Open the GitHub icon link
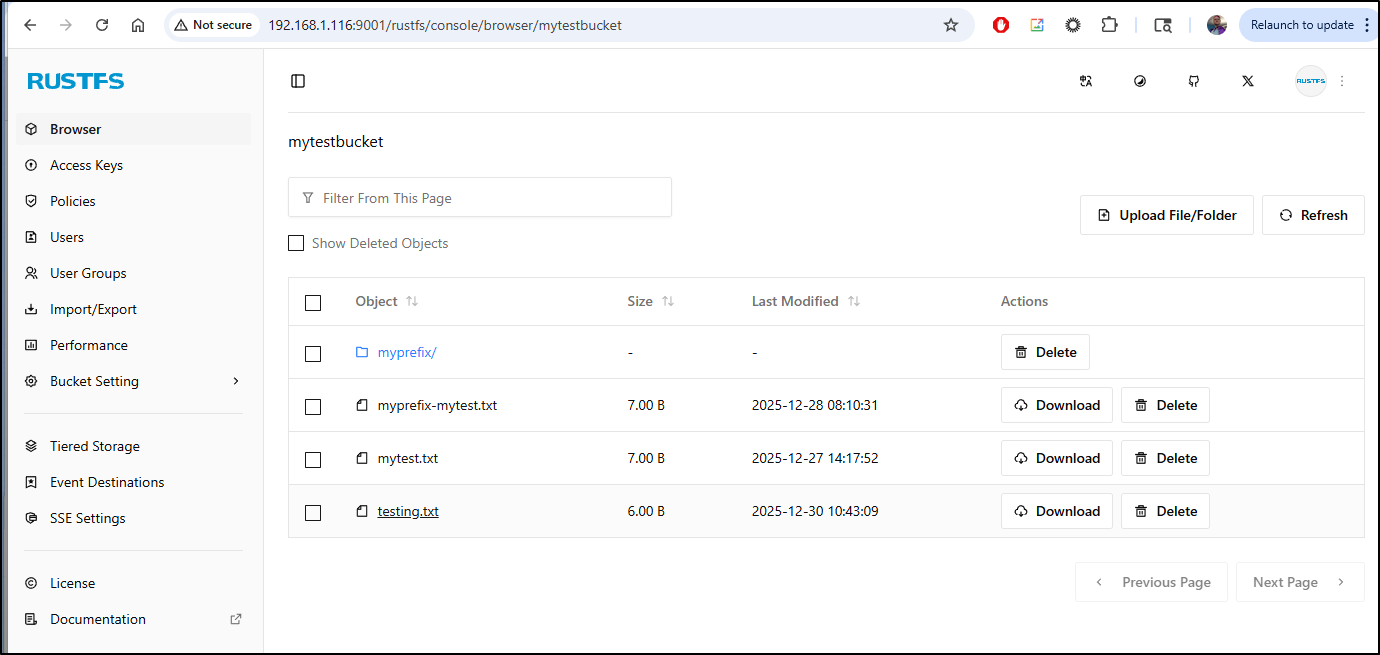1380x655 pixels. click(x=1194, y=81)
